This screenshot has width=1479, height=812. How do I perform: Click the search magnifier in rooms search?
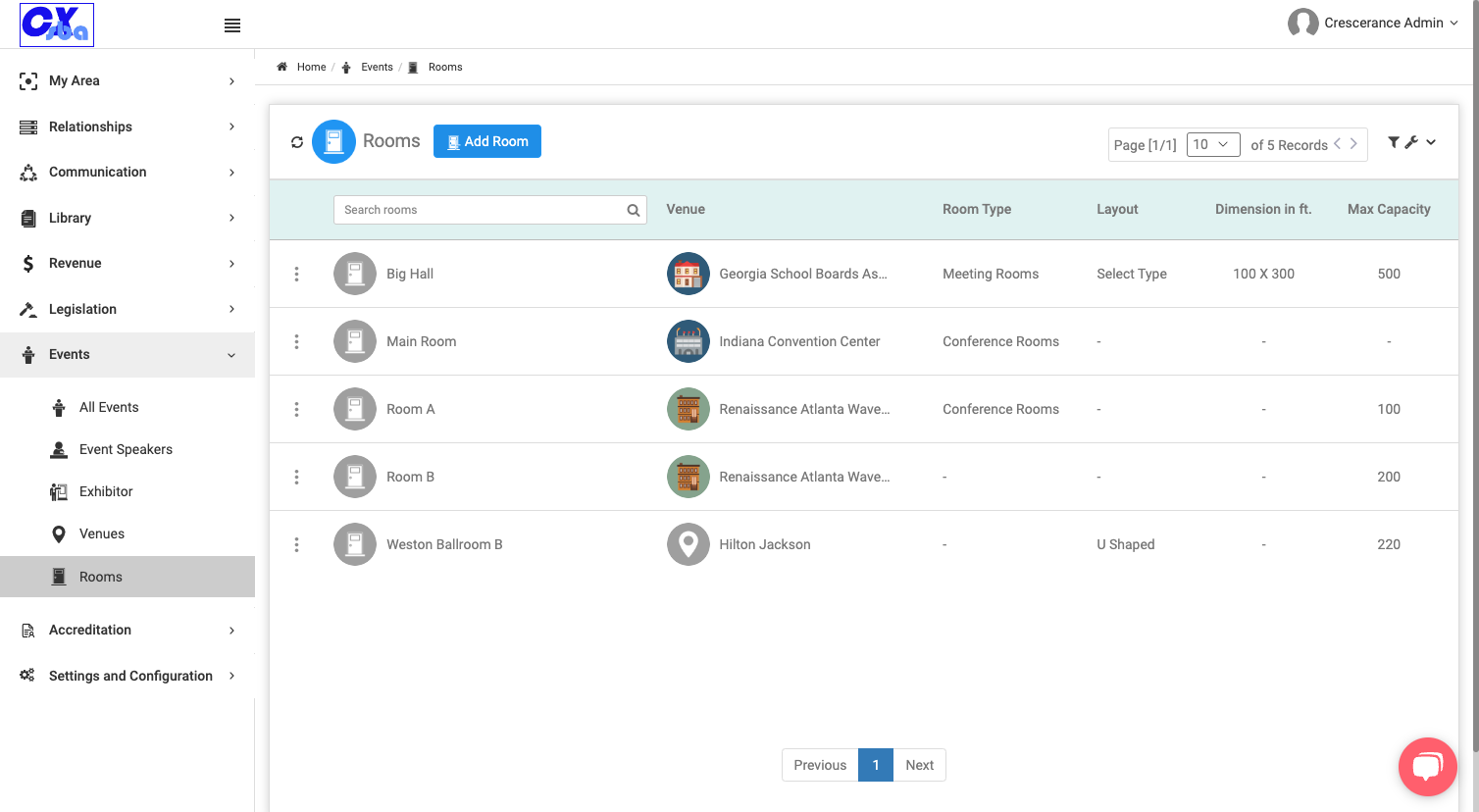tap(634, 210)
